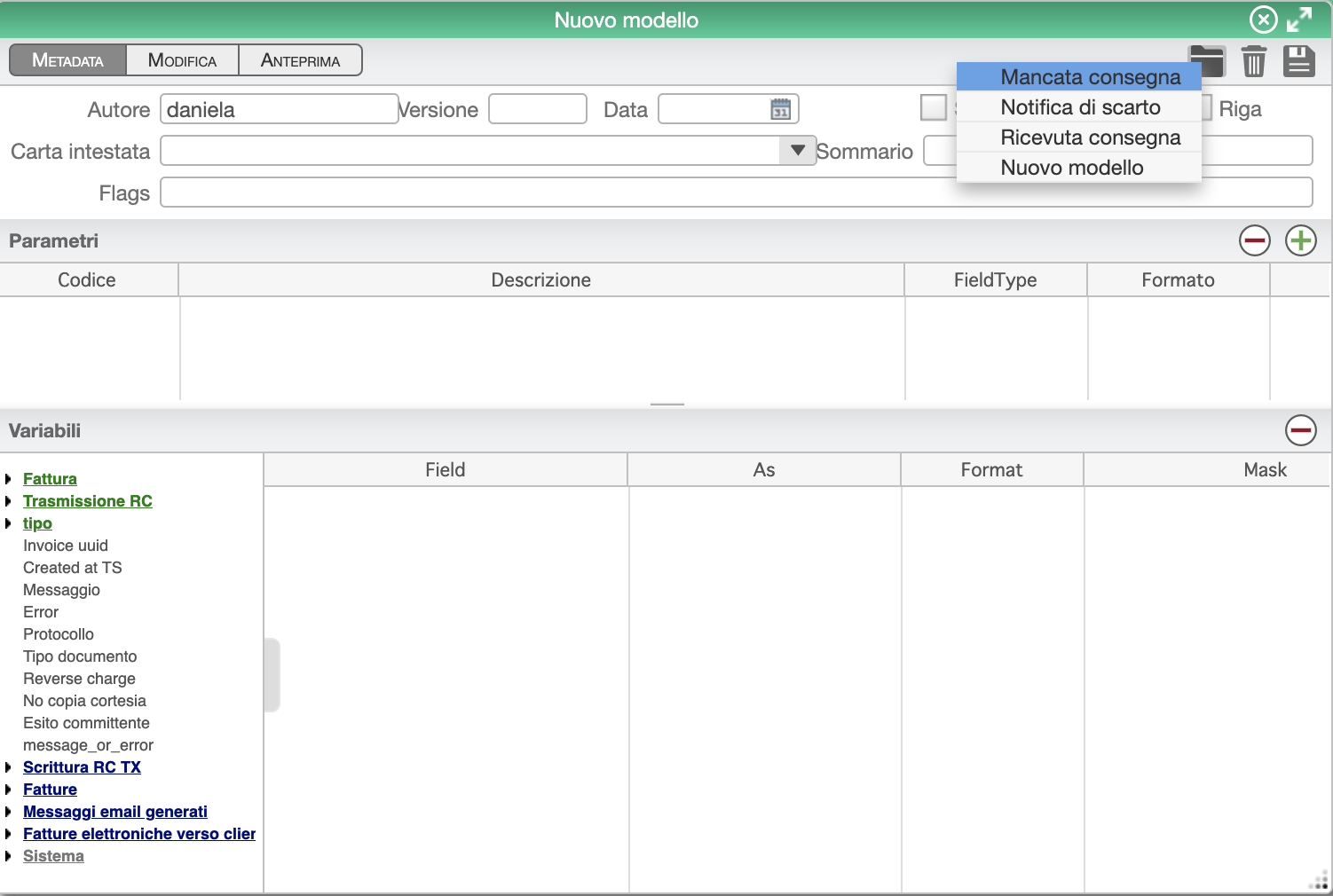Viewport: 1333px width, 896px height.
Task: Open the folder icon to load a model
Action: pos(1207,61)
